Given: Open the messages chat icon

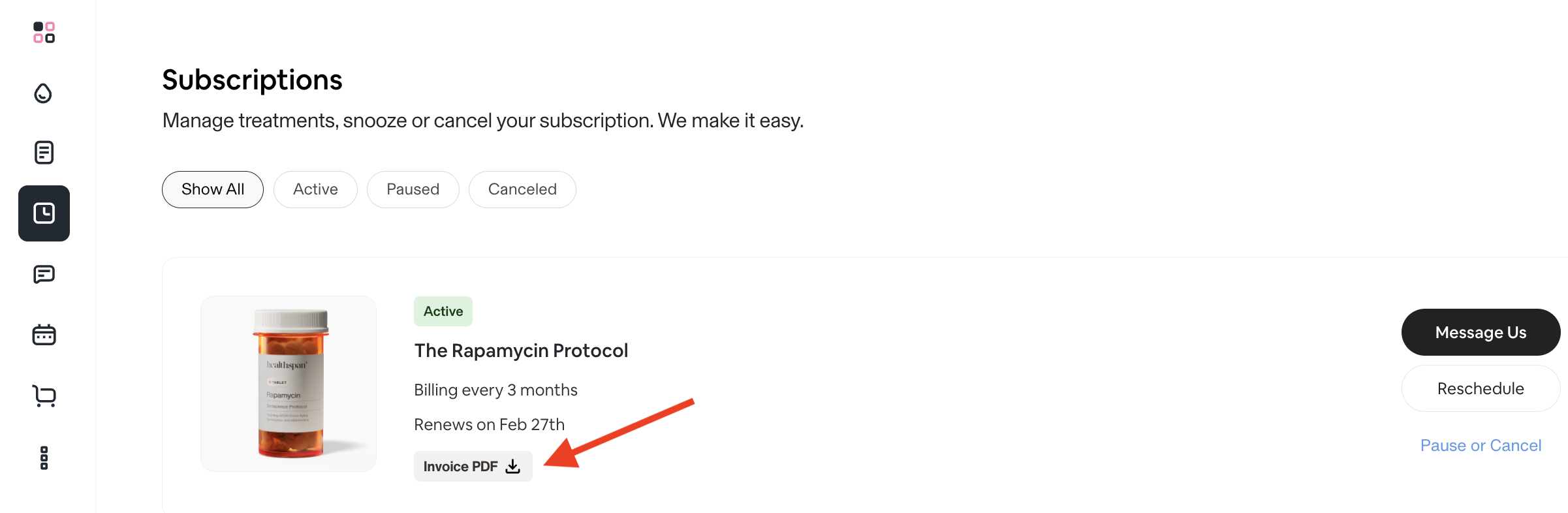Looking at the screenshot, I should [x=44, y=274].
